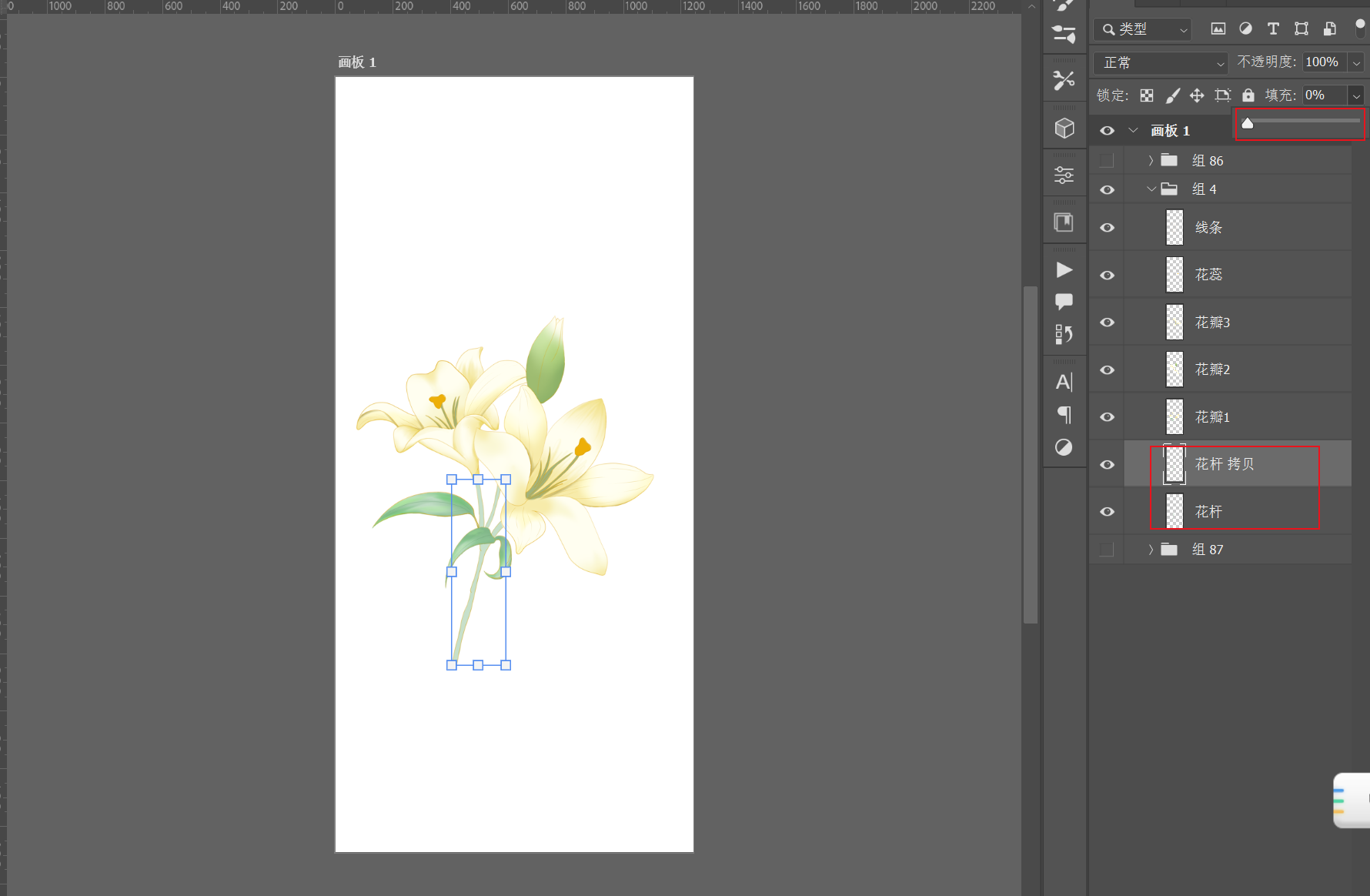This screenshot has width=1370, height=896.
Task: Hide the 花蕊 layer
Action: (1107, 275)
